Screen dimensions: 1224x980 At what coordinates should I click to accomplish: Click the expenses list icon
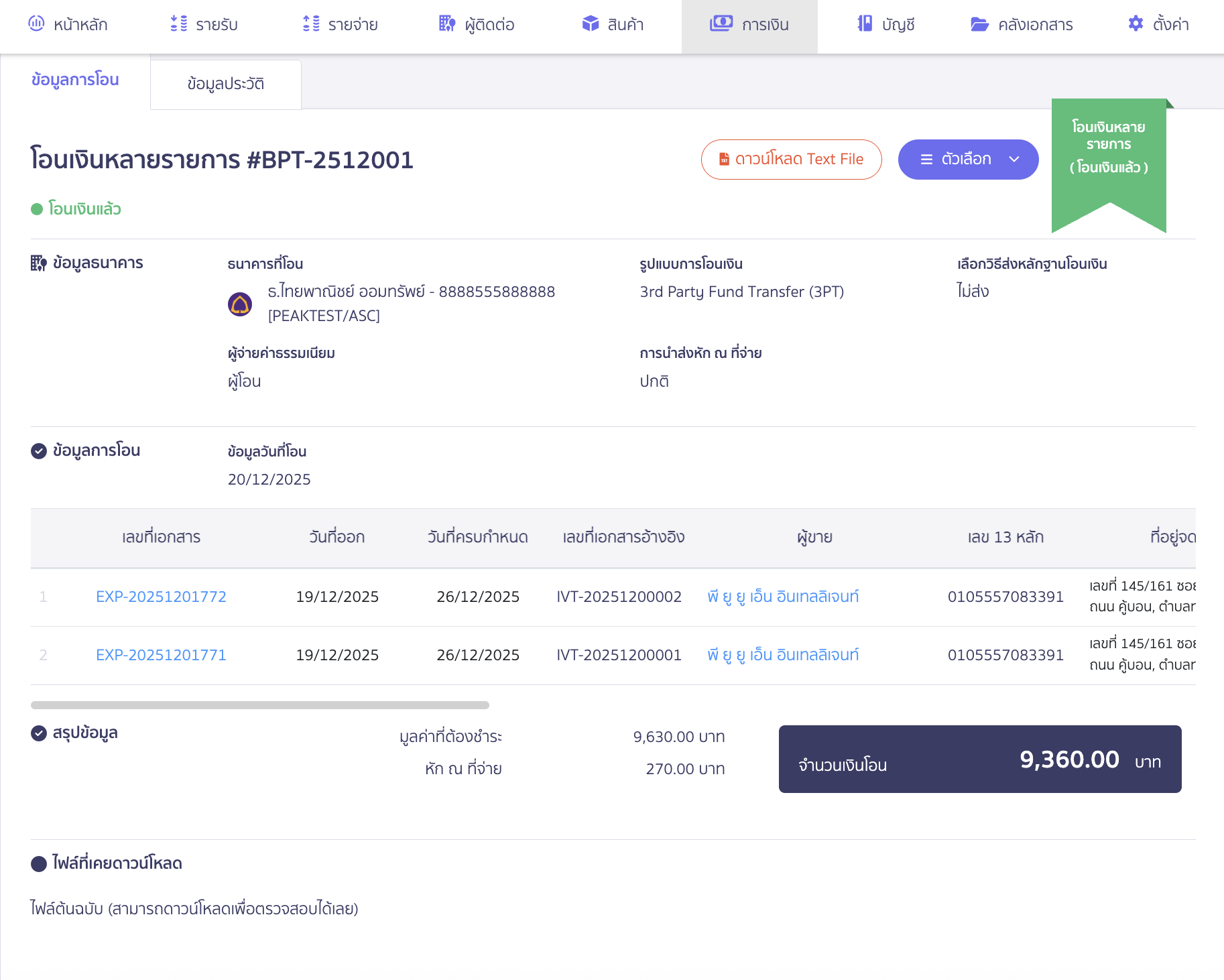click(311, 24)
